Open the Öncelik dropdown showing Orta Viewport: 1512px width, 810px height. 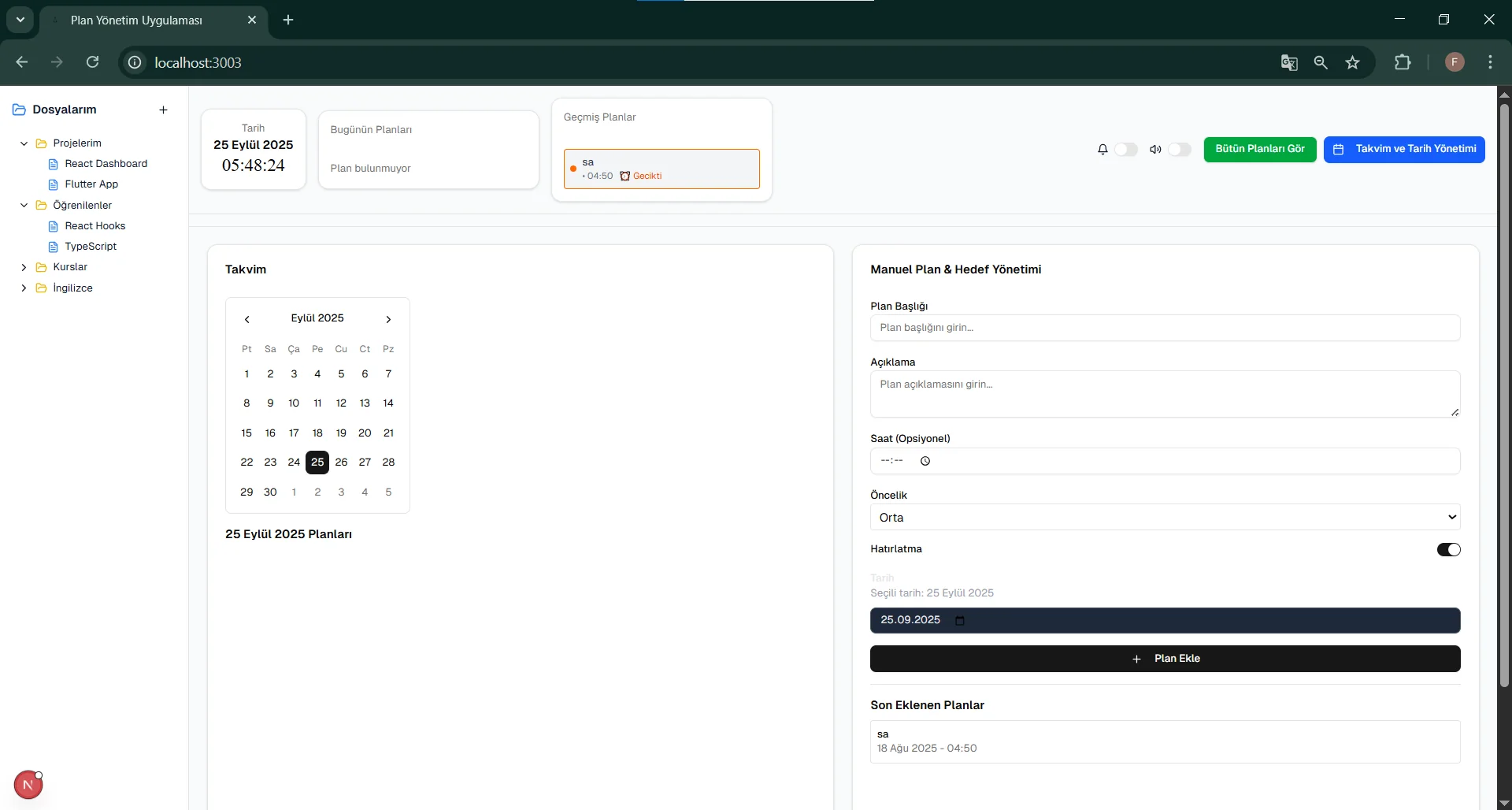coord(1165,518)
